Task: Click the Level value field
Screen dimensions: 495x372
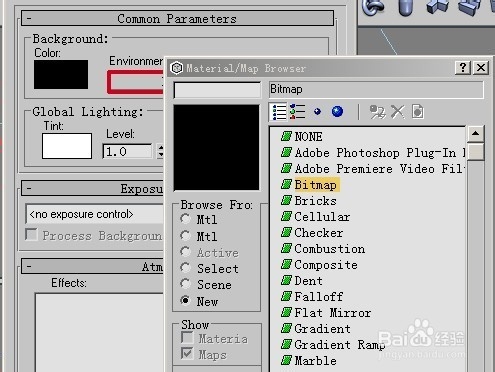Action: pos(127,152)
